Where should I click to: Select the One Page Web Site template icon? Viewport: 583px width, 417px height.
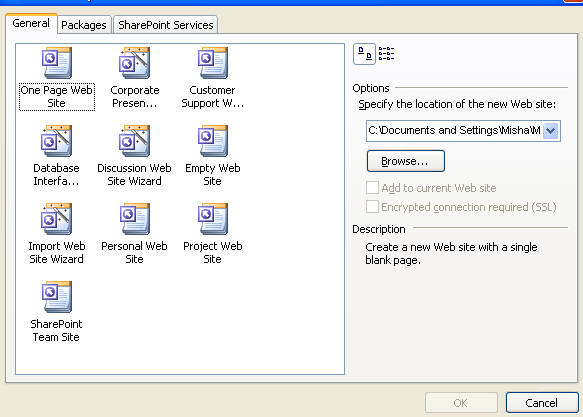click(x=57, y=63)
